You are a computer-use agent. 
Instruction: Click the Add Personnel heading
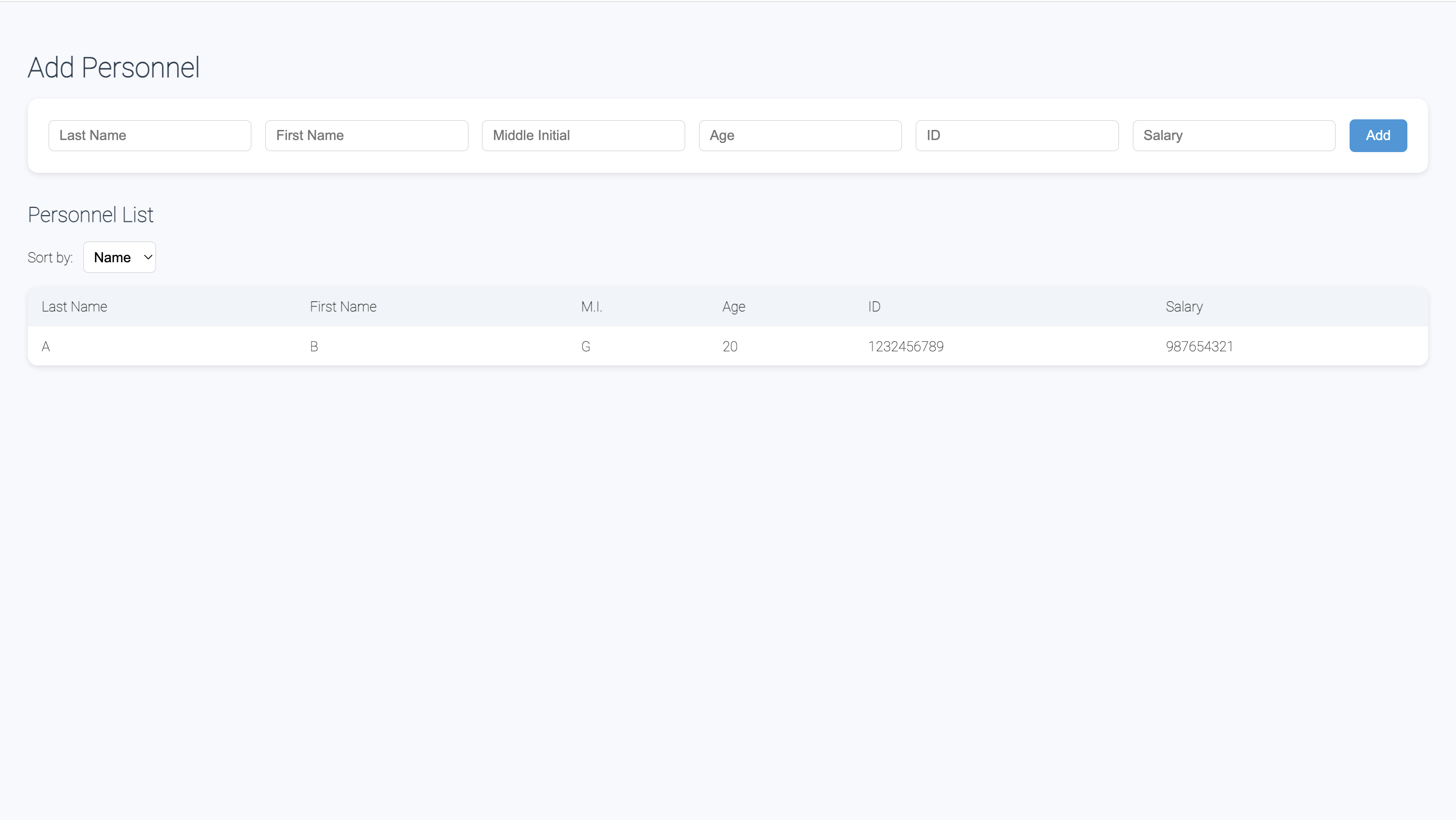click(114, 68)
